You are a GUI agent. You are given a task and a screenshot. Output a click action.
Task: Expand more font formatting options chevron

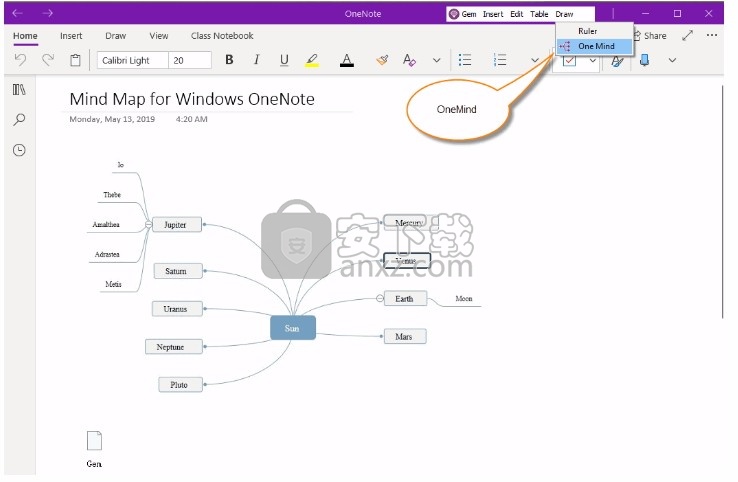437,60
